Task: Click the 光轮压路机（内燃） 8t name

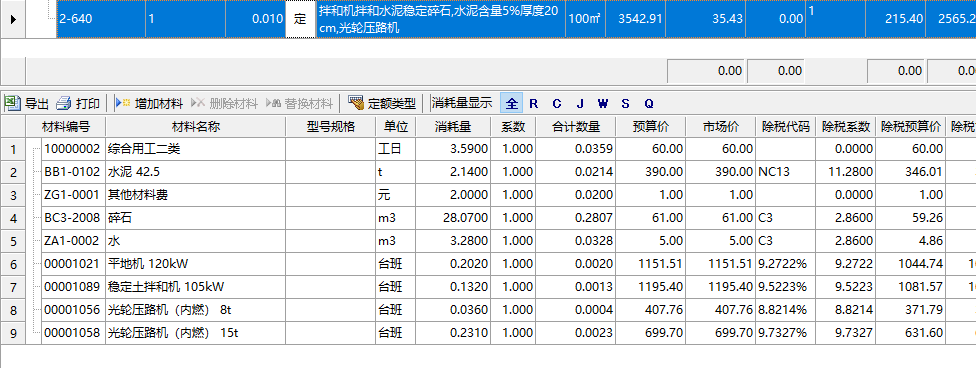Action: 195,310
